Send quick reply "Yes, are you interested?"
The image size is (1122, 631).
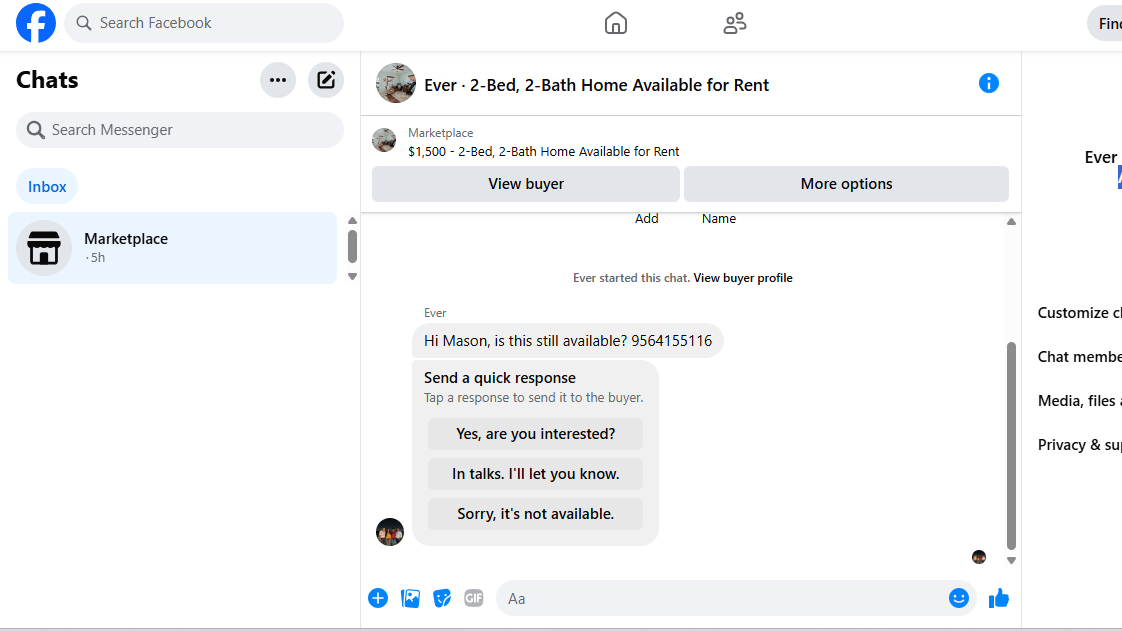click(x=535, y=434)
